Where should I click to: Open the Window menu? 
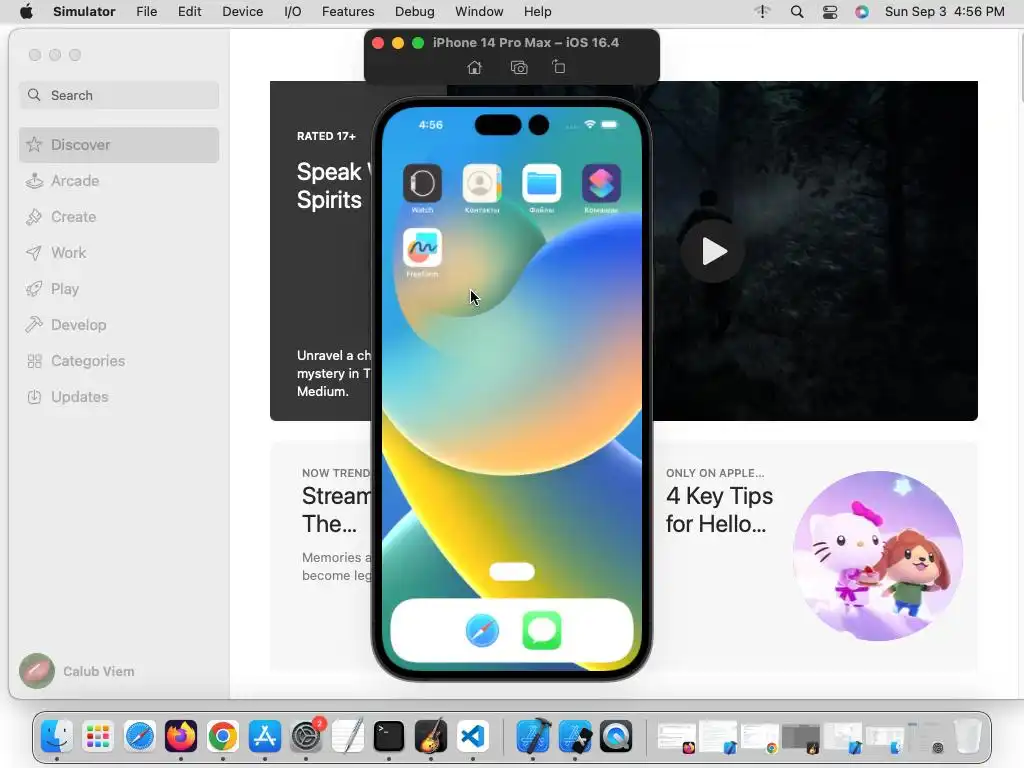point(479,12)
